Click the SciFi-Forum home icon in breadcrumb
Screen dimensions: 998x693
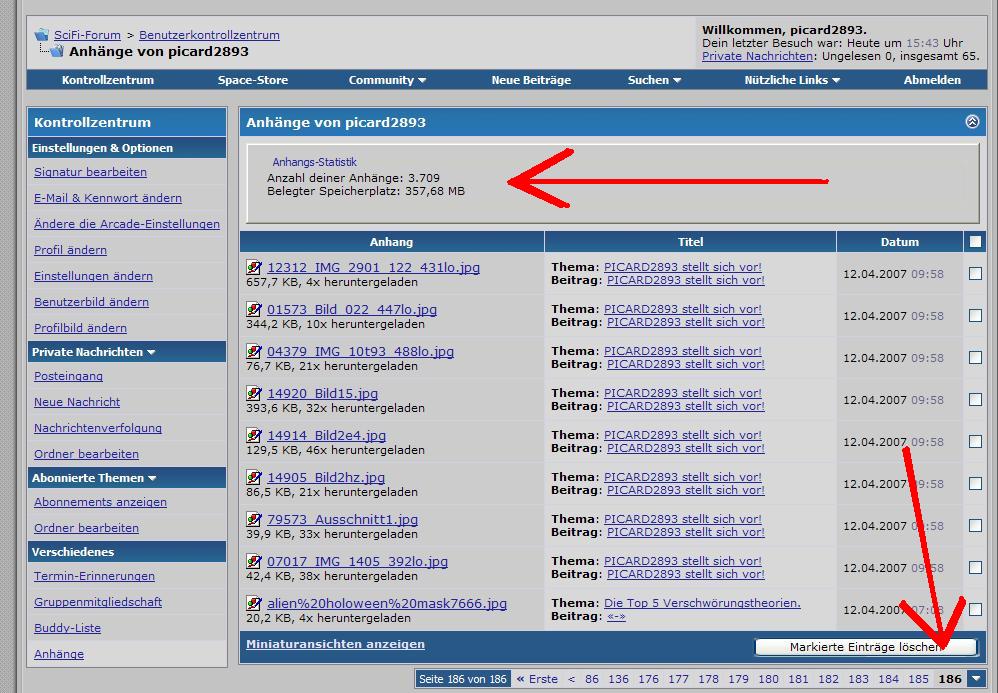point(42,35)
